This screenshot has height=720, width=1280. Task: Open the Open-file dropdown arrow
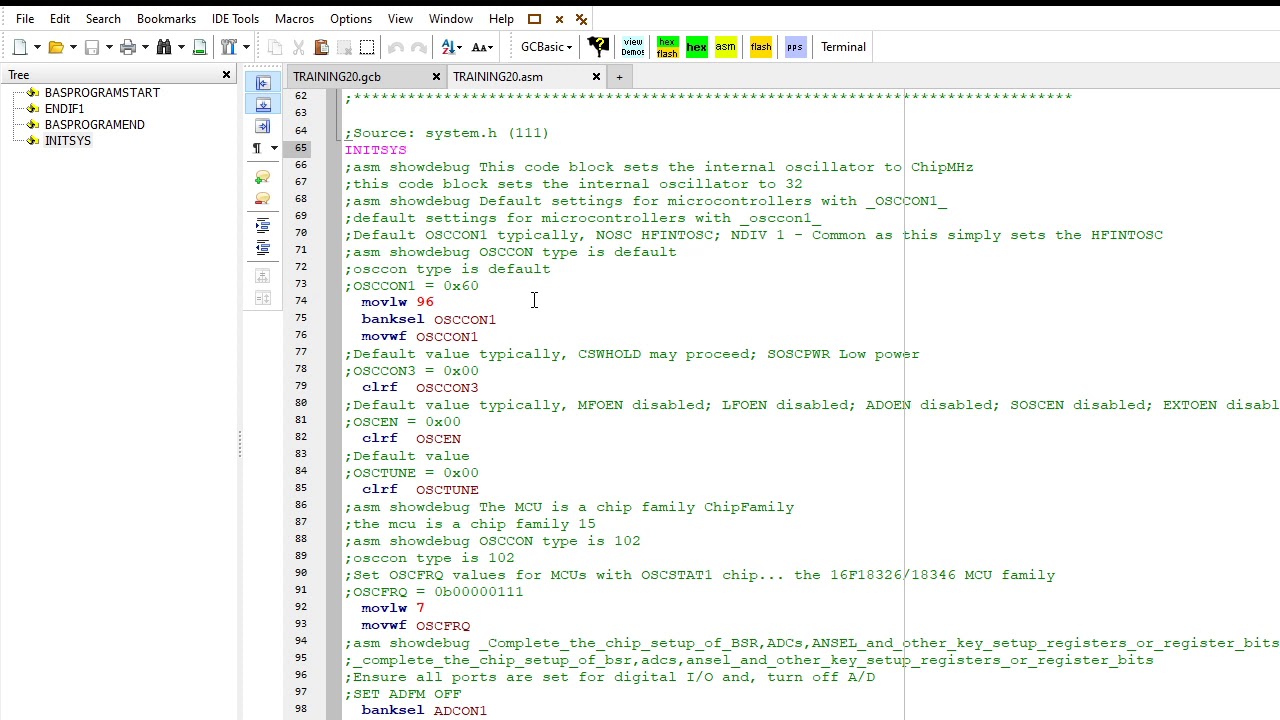[73, 47]
